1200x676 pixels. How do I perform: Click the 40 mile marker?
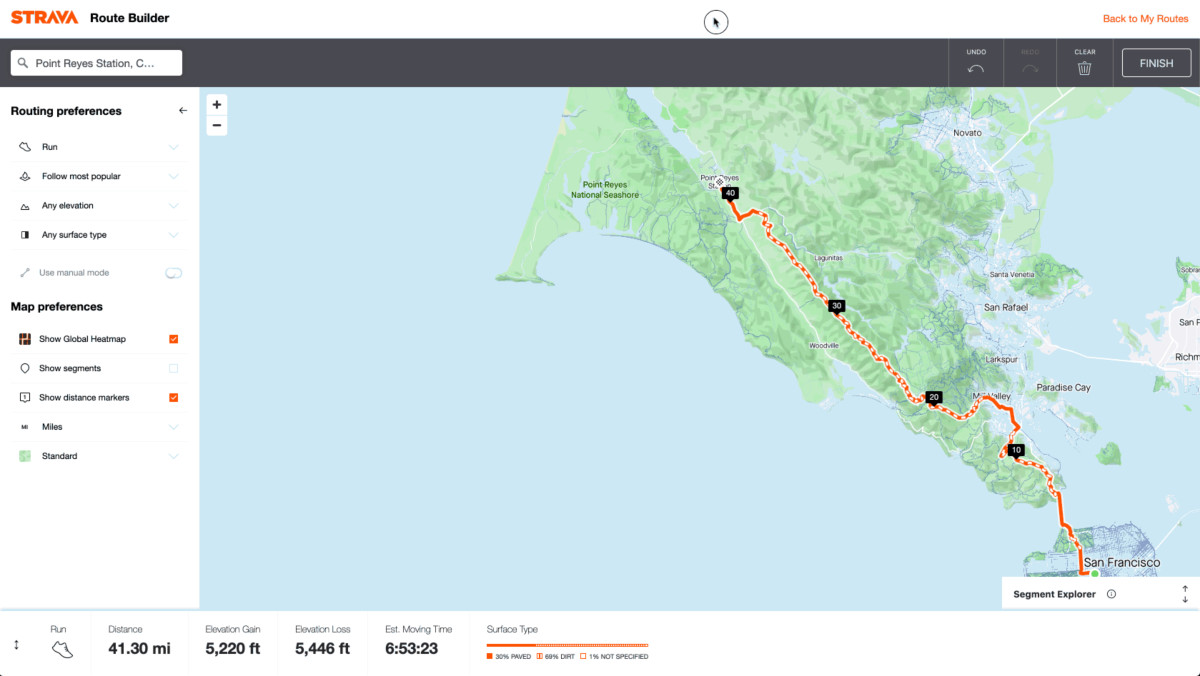[x=731, y=193]
